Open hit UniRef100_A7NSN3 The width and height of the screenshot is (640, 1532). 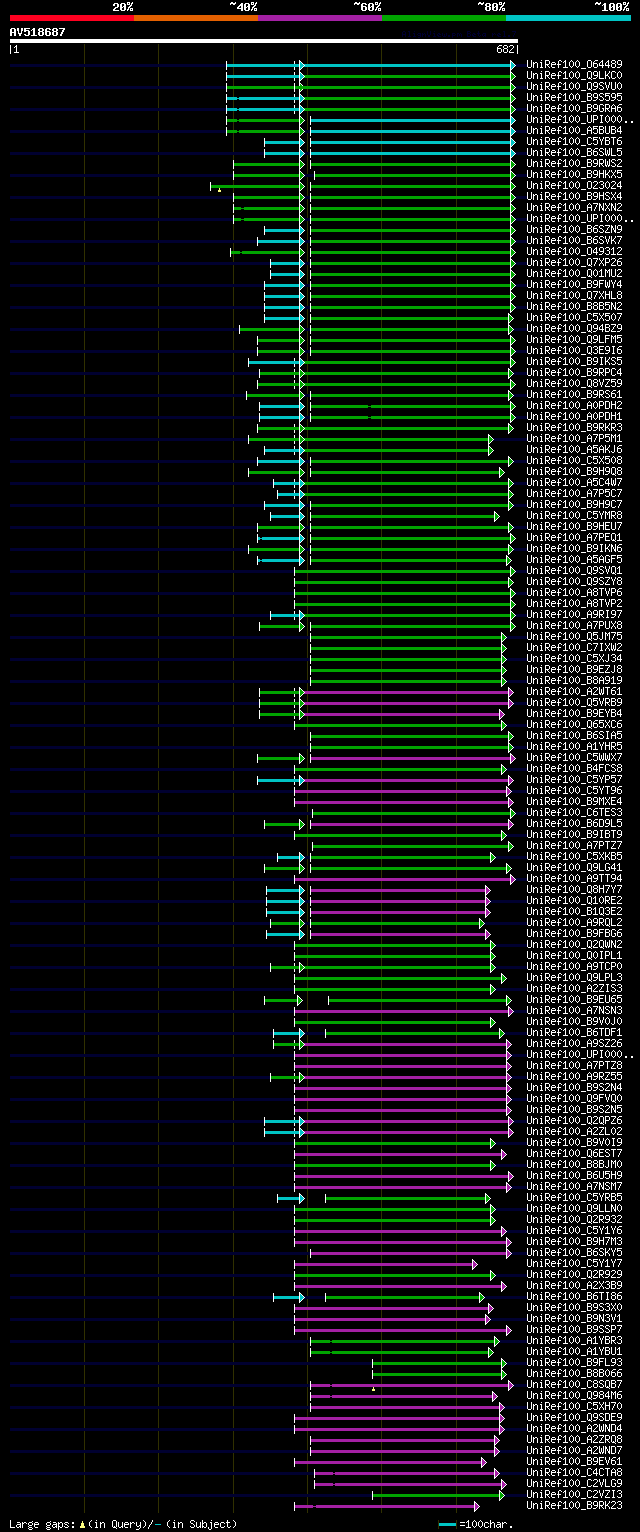click(574, 1010)
